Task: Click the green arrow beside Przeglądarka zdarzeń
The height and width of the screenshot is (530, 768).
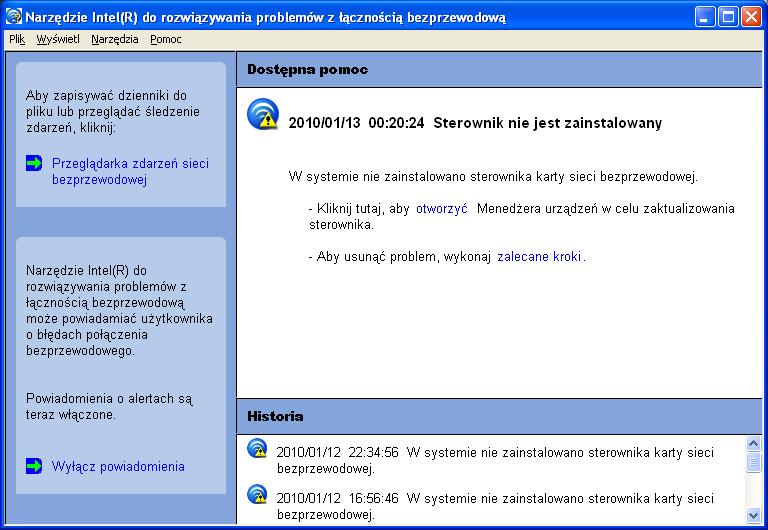Action: (x=34, y=163)
